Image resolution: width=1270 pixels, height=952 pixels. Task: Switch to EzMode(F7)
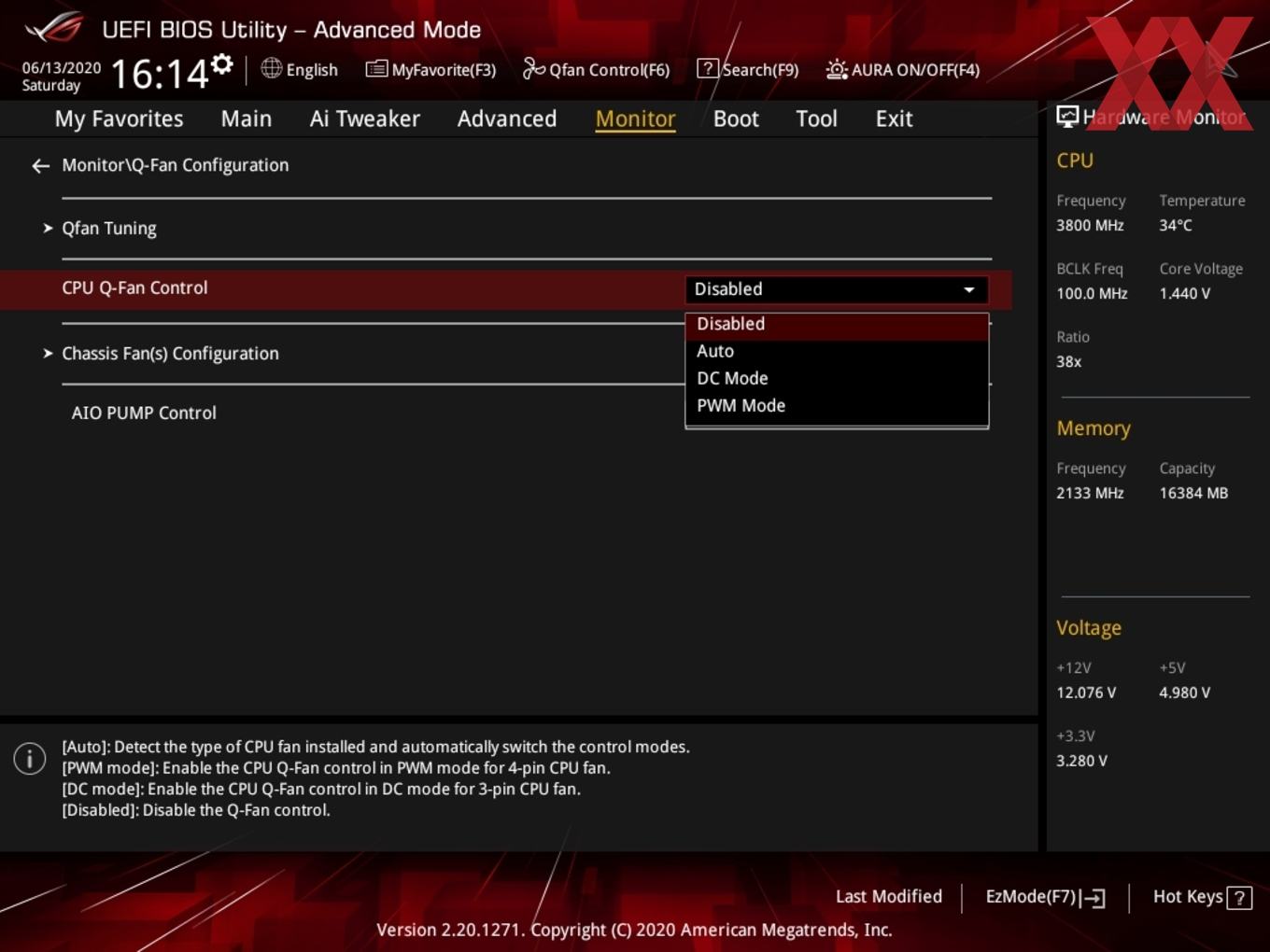point(1045,897)
